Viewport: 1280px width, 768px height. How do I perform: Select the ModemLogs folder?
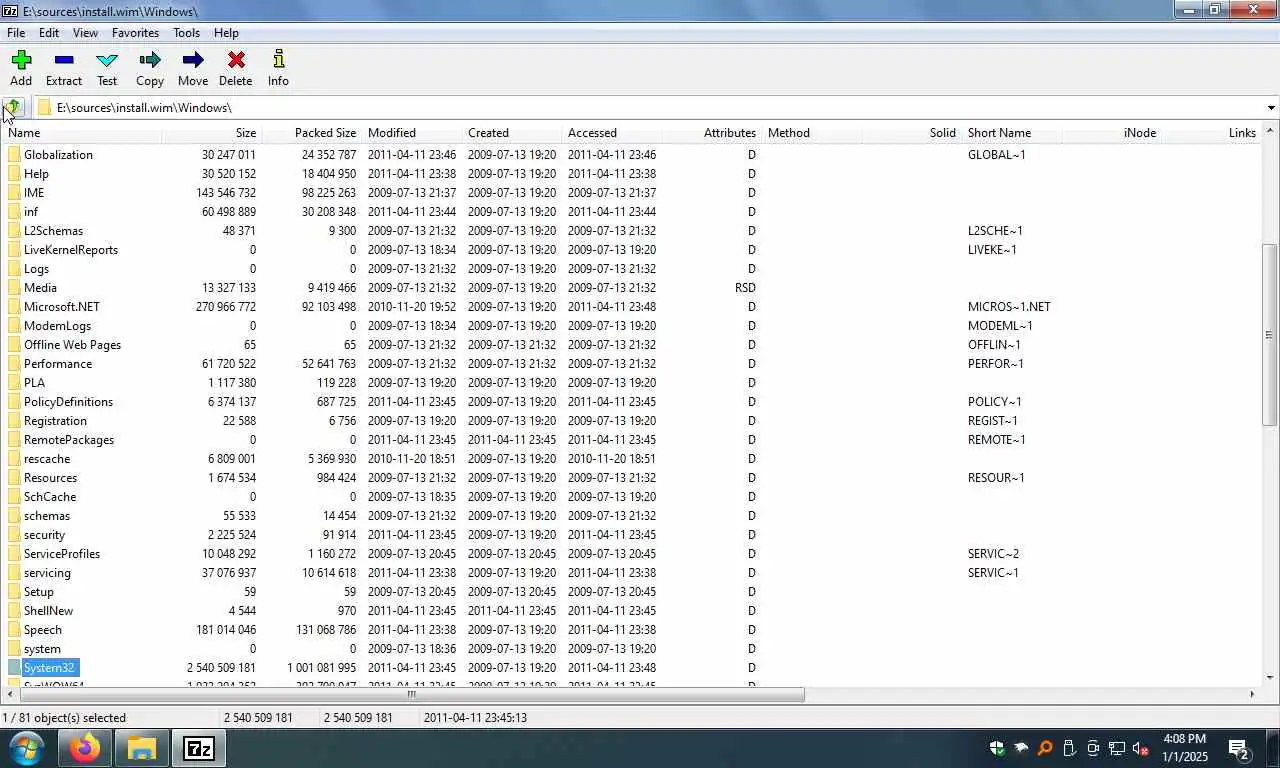coord(57,326)
